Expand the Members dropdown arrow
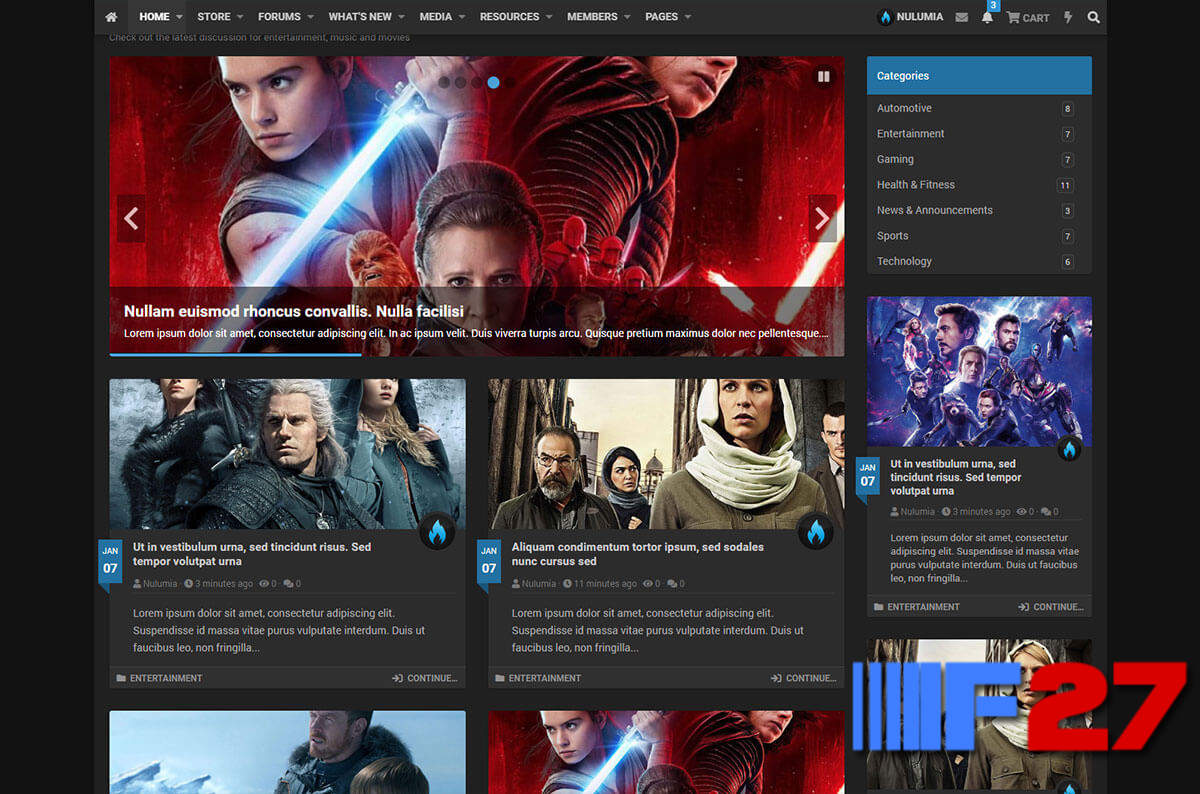 pos(627,17)
